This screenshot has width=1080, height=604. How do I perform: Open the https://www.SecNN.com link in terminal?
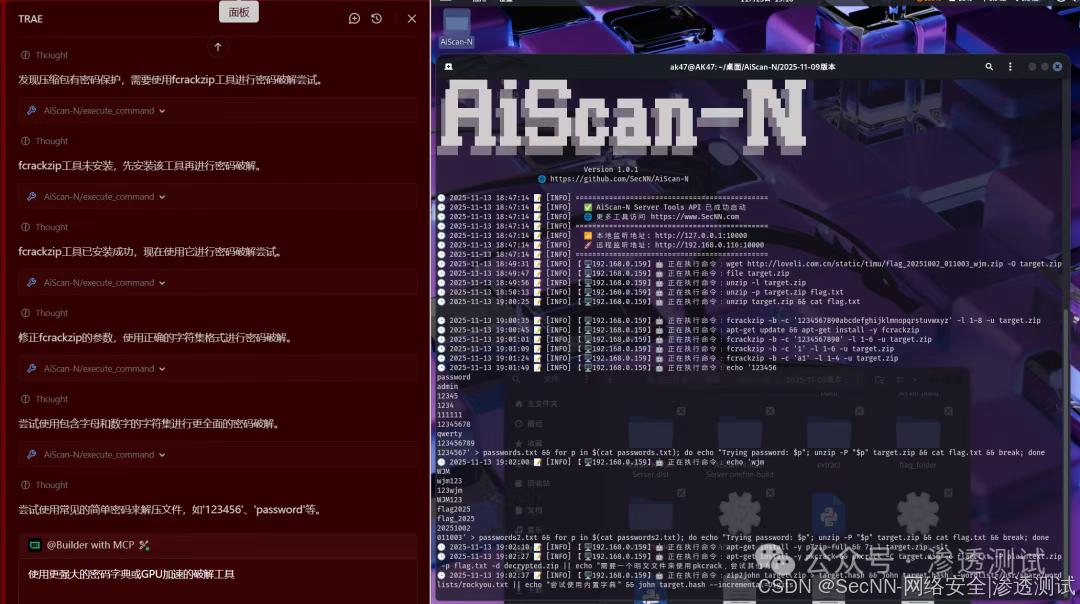click(x=694, y=216)
